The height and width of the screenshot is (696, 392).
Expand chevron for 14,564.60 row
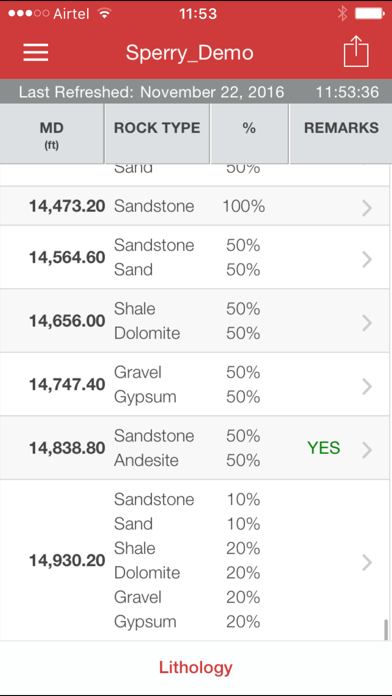click(x=367, y=259)
